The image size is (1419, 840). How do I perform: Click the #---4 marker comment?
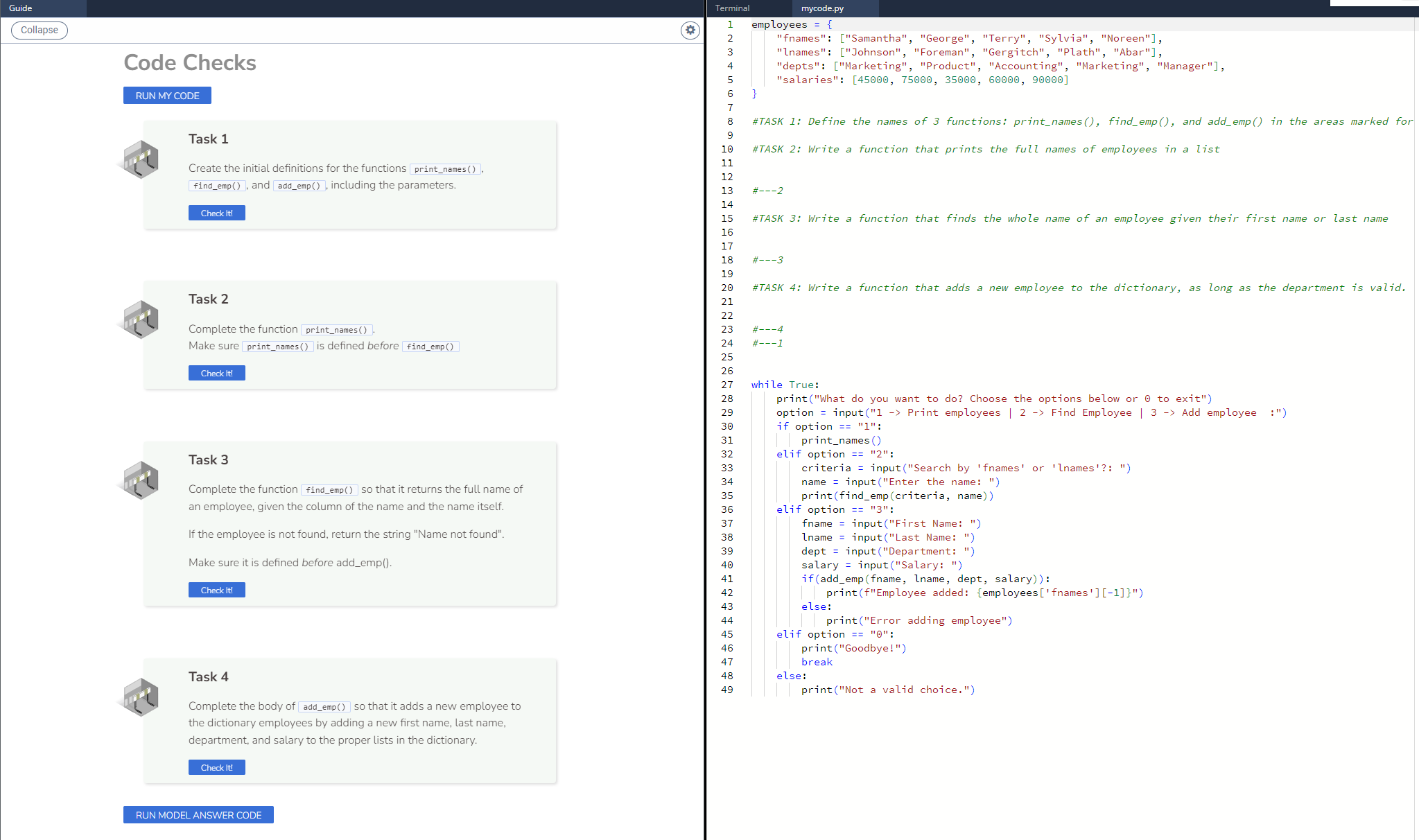pos(767,329)
